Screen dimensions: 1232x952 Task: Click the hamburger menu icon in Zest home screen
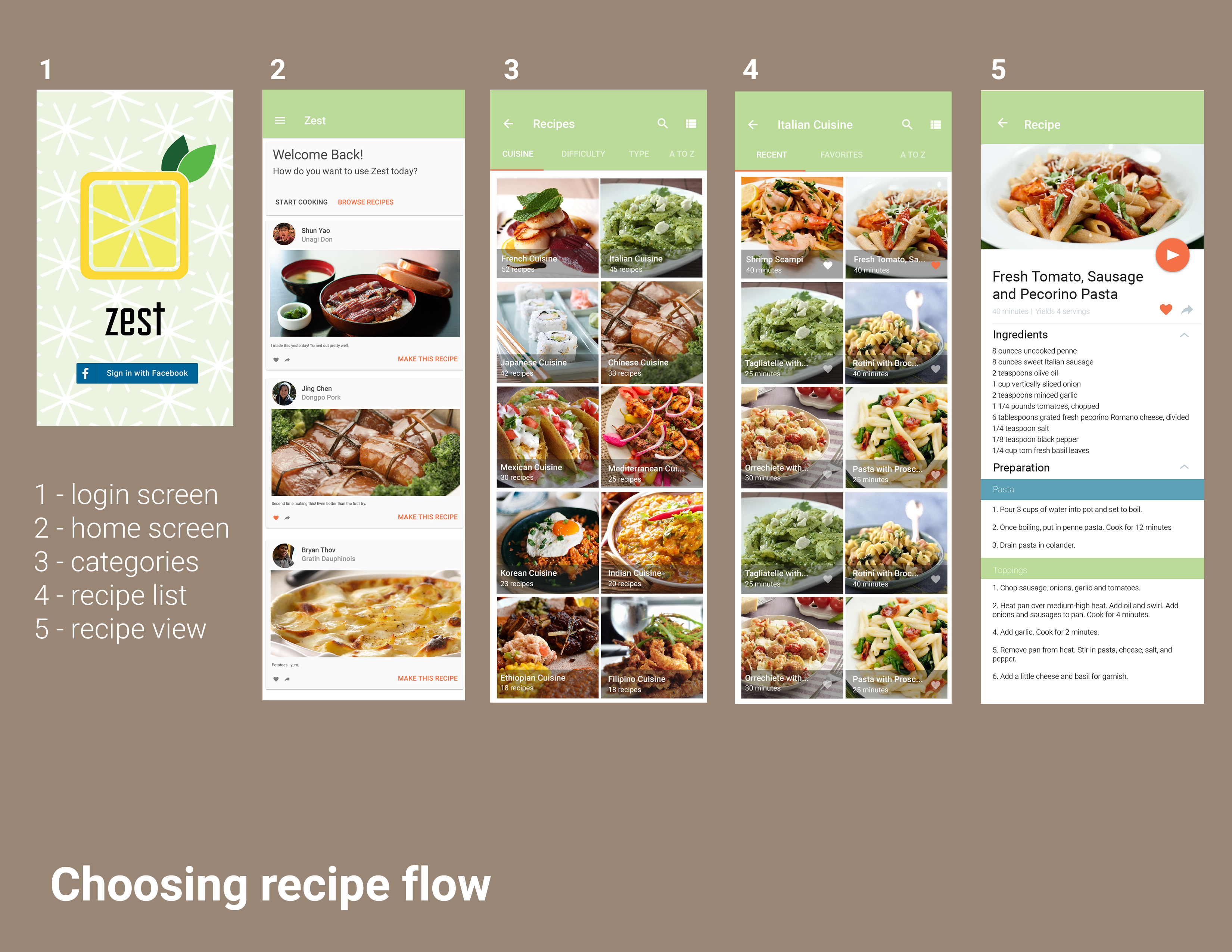click(x=278, y=120)
